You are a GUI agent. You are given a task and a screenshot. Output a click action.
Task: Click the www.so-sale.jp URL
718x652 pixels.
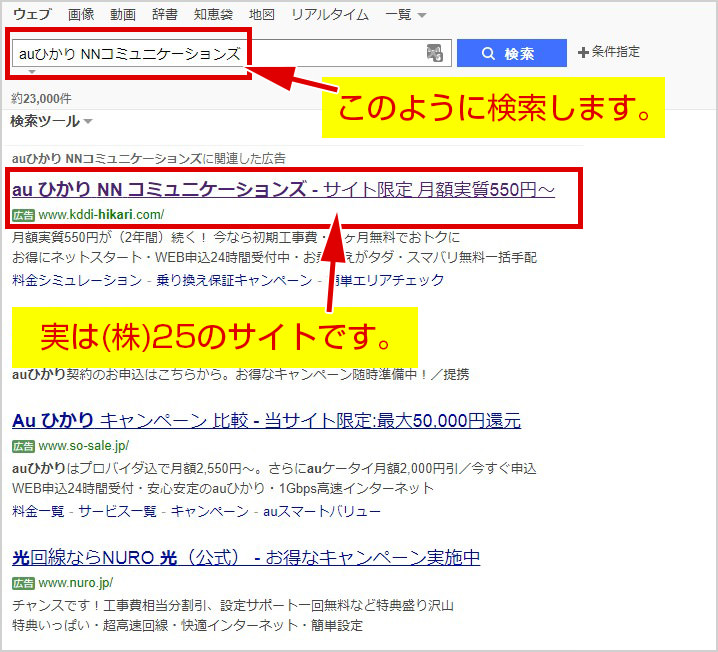[x=83, y=446]
